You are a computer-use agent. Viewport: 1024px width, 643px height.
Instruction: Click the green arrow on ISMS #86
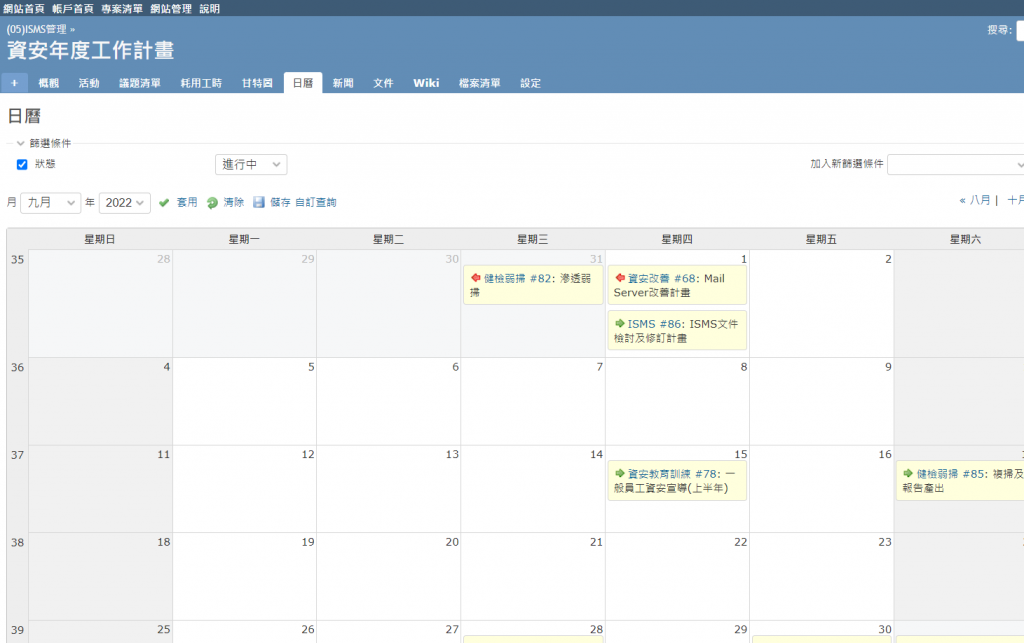pyautogui.click(x=620, y=324)
